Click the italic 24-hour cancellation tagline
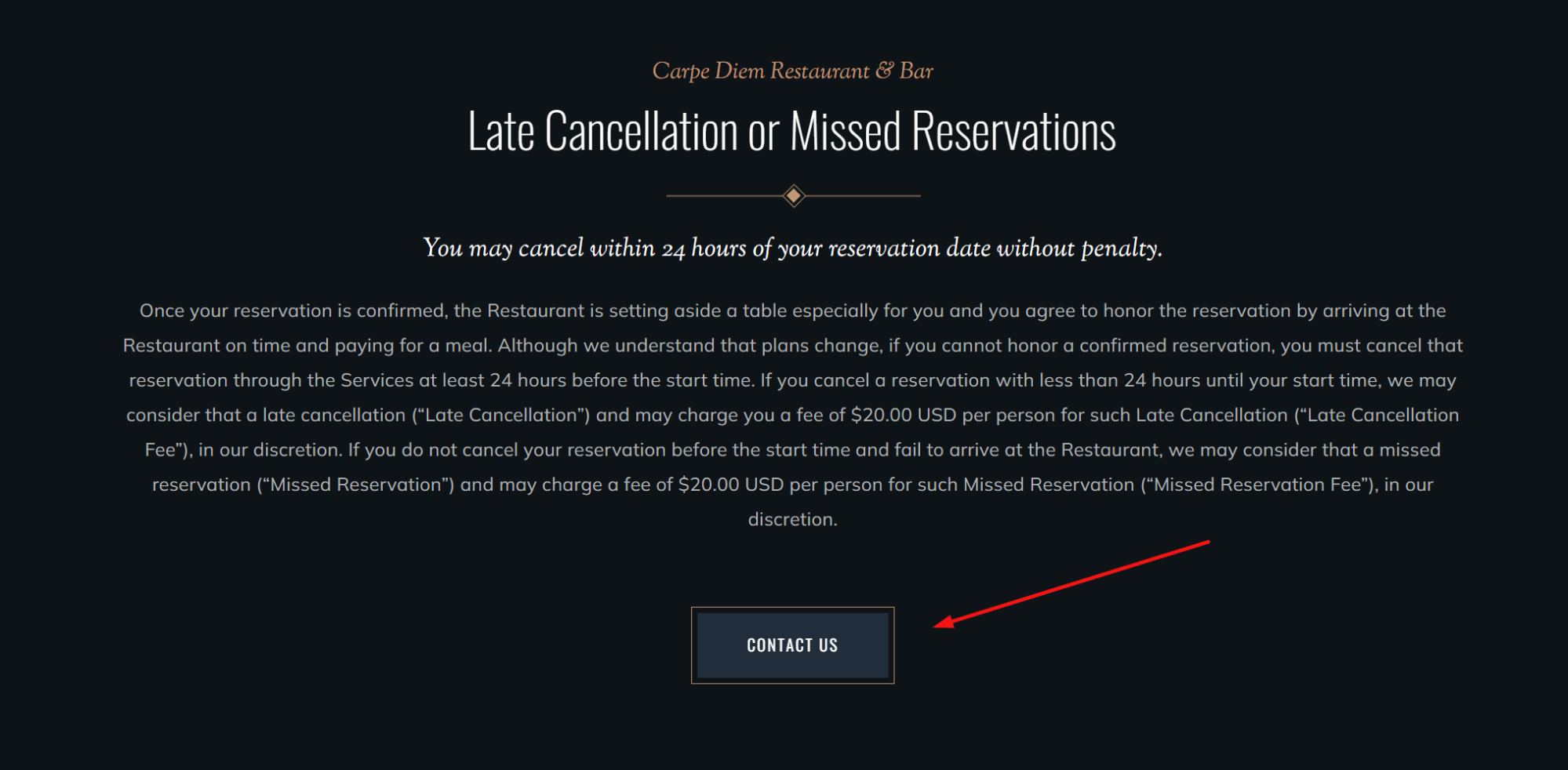The height and width of the screenshot is (770, 1568). [x=792, y=248]
